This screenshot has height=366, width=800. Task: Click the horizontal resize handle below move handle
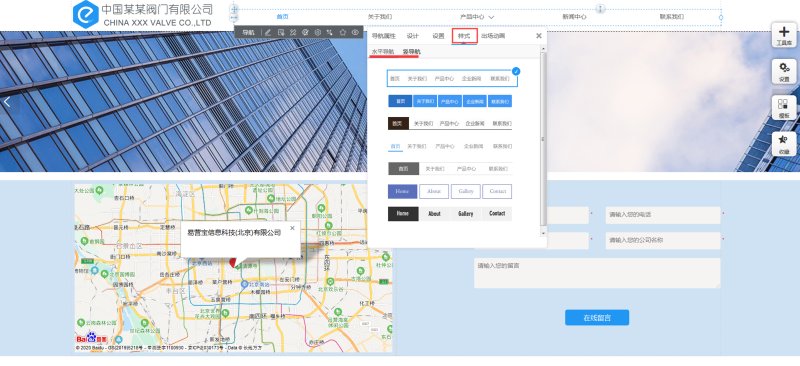point(234,17)
